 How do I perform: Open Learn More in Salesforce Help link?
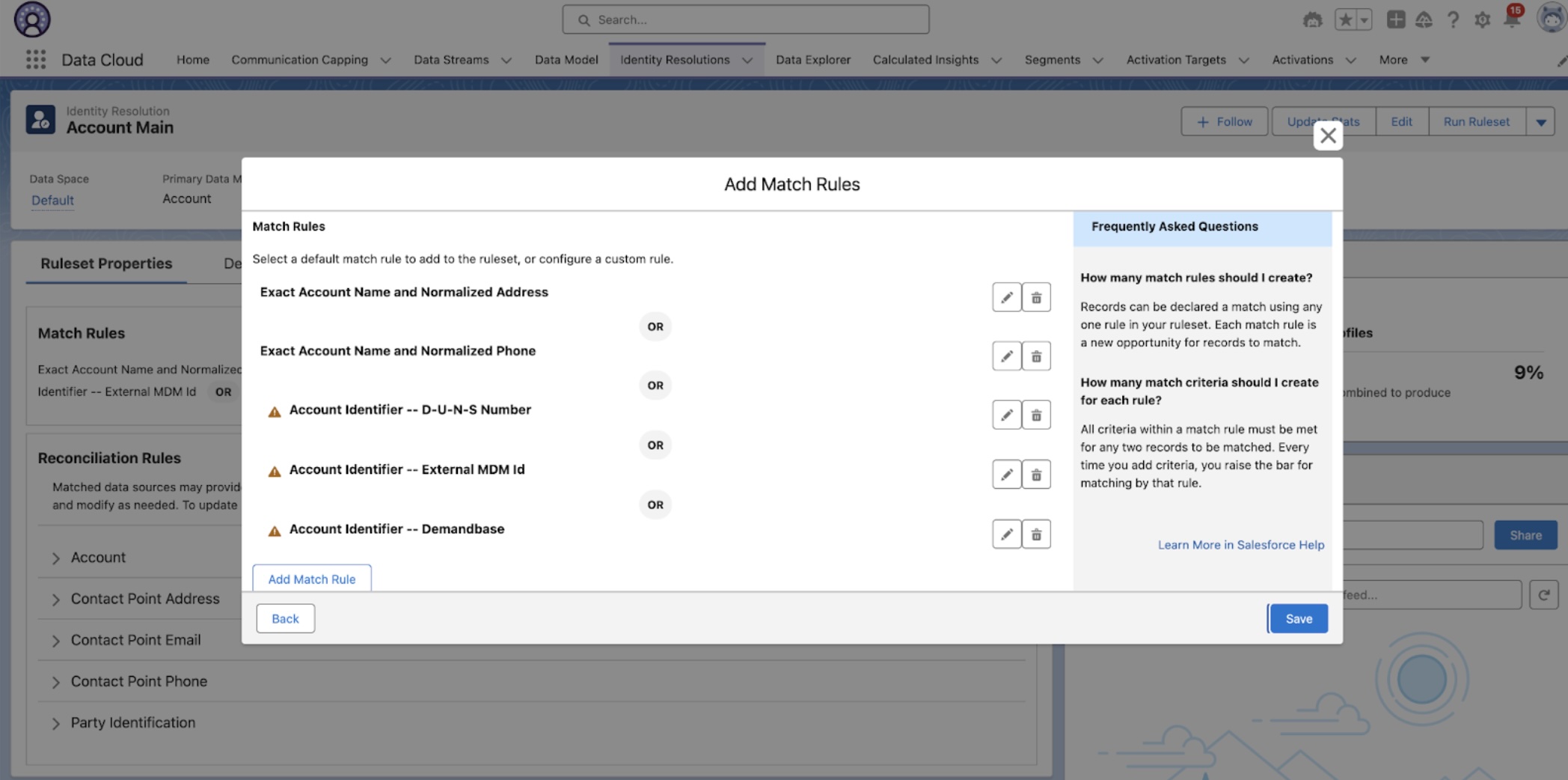click(x=1241, y=545)
